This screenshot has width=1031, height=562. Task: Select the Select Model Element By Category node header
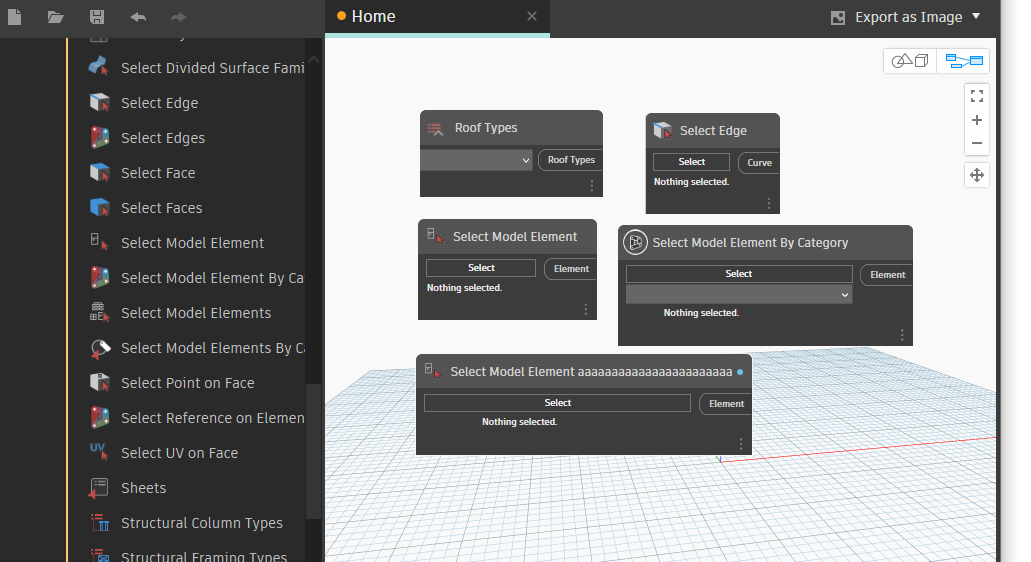(765, 243)
